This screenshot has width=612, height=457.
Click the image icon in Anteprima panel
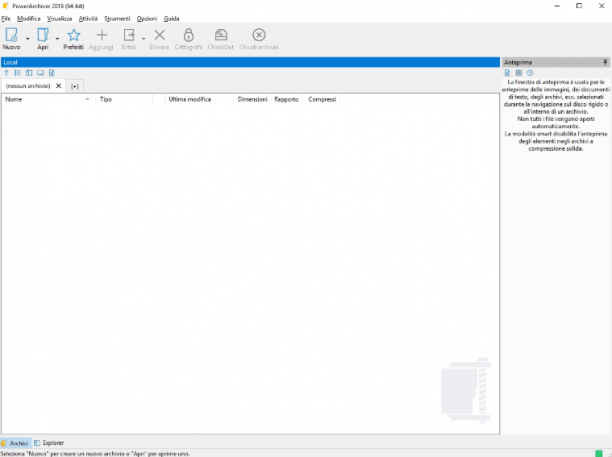click(518, 73)
